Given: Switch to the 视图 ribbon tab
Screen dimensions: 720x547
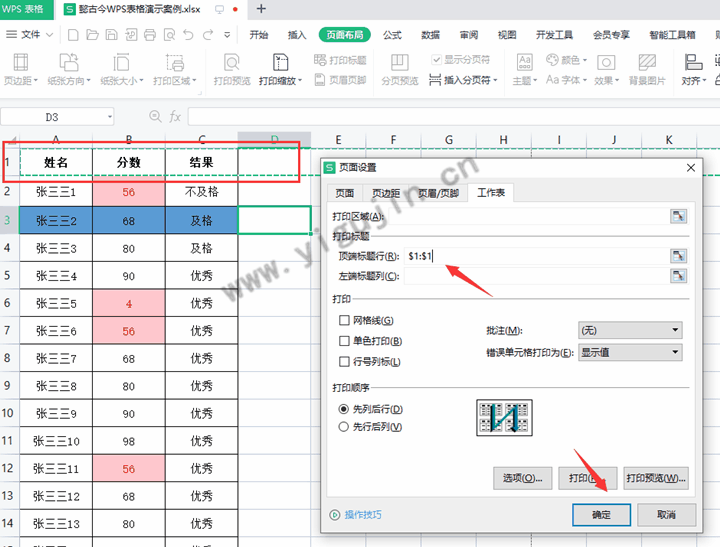Looking at the screenshot, I should pyautogui.click(x=507, y=35).
